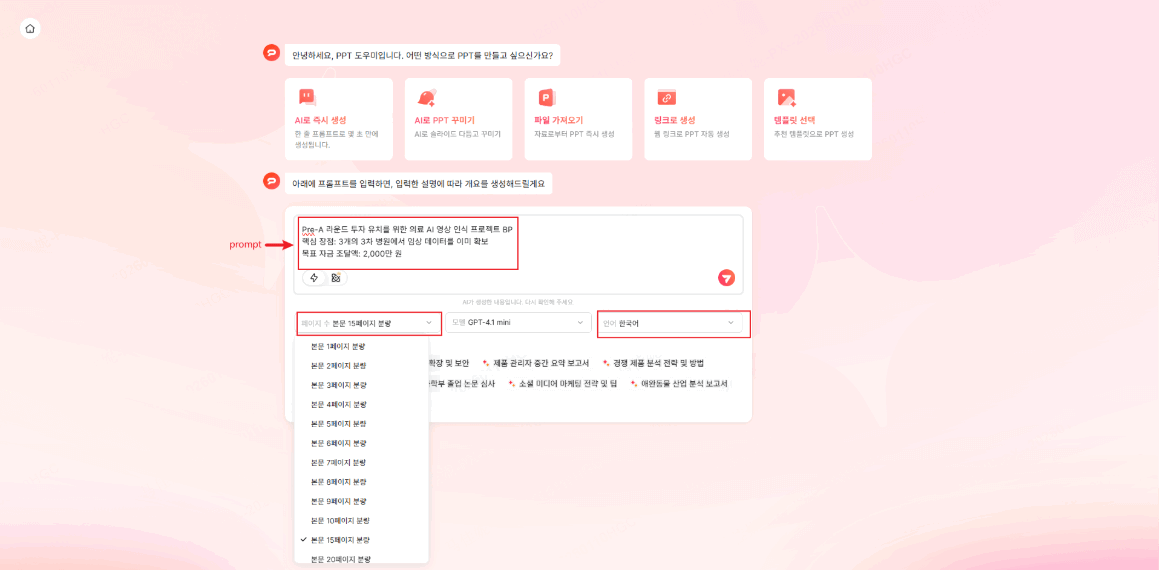Click the atom-shaped icon beside the lightning bolt

pos(336,278)
